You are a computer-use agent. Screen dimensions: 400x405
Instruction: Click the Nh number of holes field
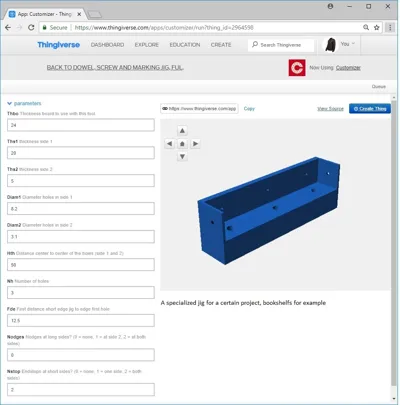[81, 293]
